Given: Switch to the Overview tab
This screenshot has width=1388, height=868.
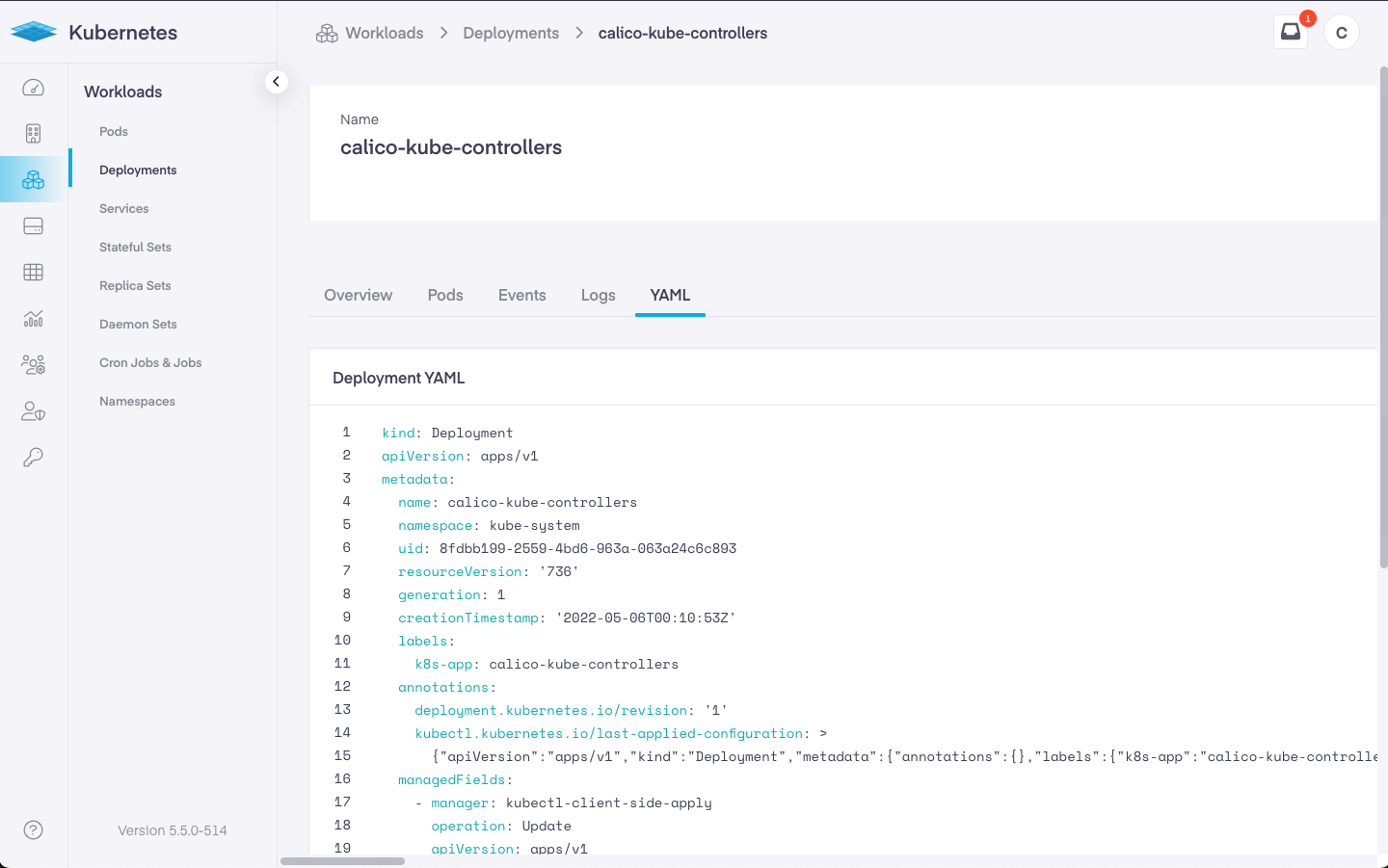Looking at the screenshot, I should point(358,296).
